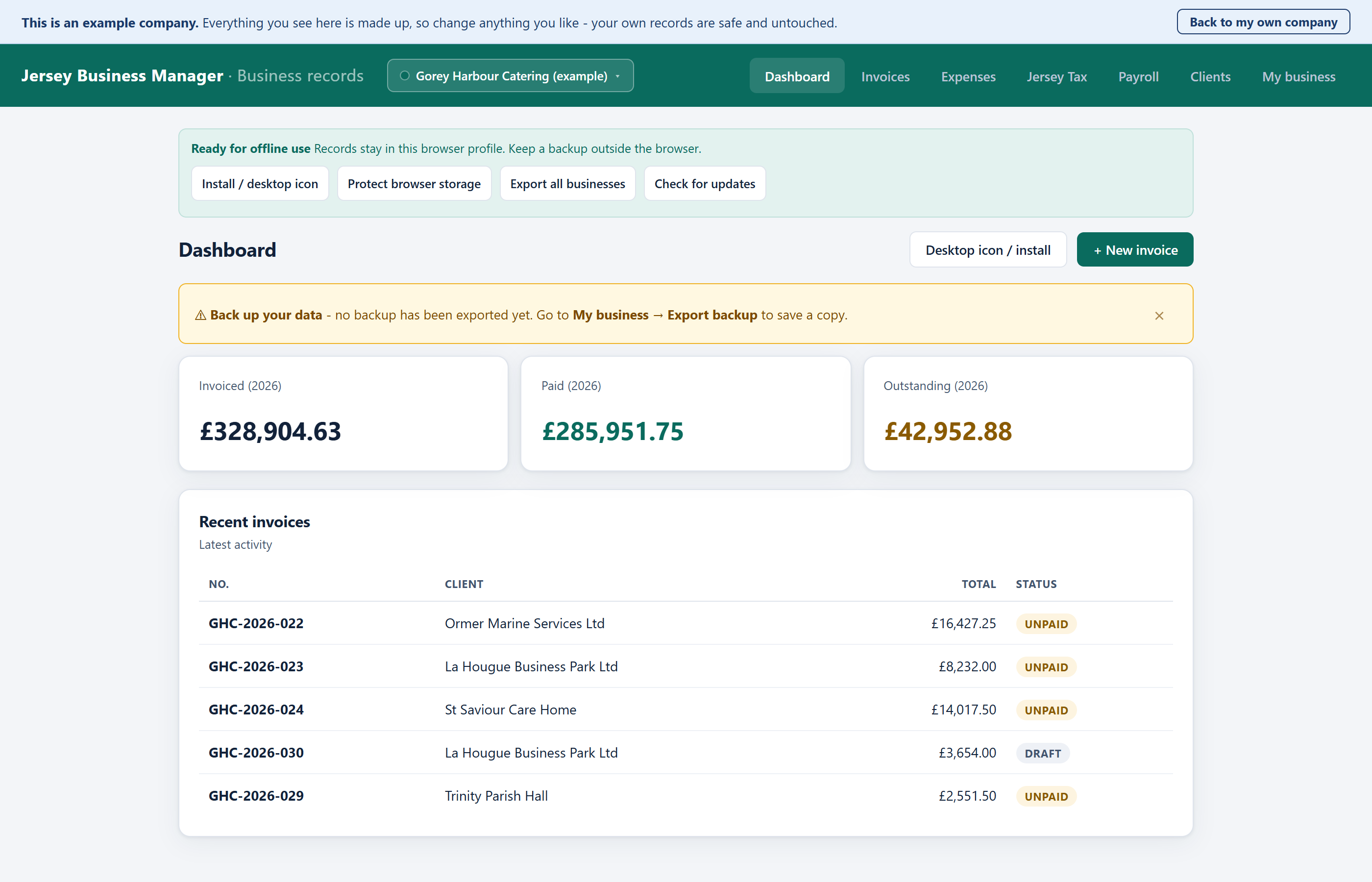Click UNPAID badge for GHC-2026-029
Image resolution: width=1372 pixels, height=882 pixels.
pyautogui.click(x=1046, y=796)
